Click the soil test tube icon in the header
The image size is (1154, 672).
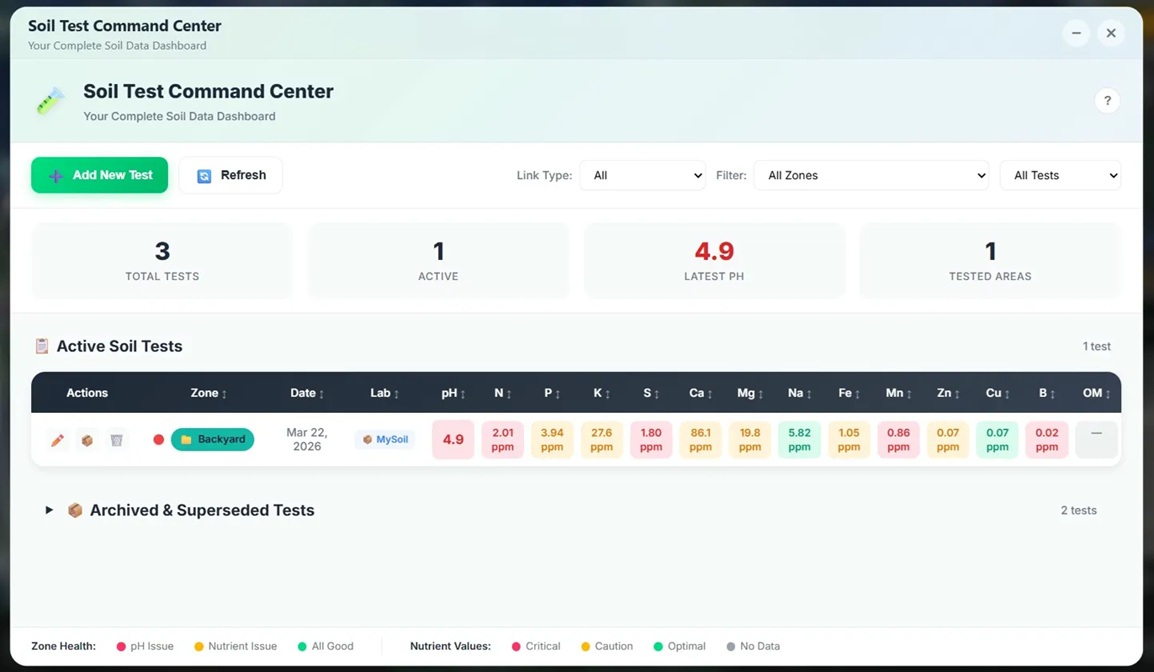coord(50,100)
